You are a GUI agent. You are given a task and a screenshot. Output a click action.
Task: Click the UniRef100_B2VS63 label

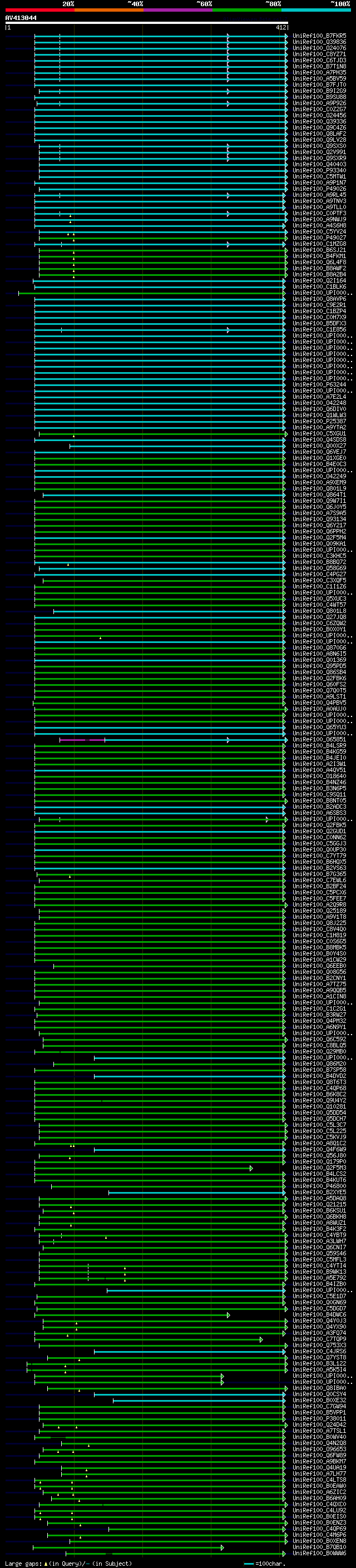coord(319,868)
